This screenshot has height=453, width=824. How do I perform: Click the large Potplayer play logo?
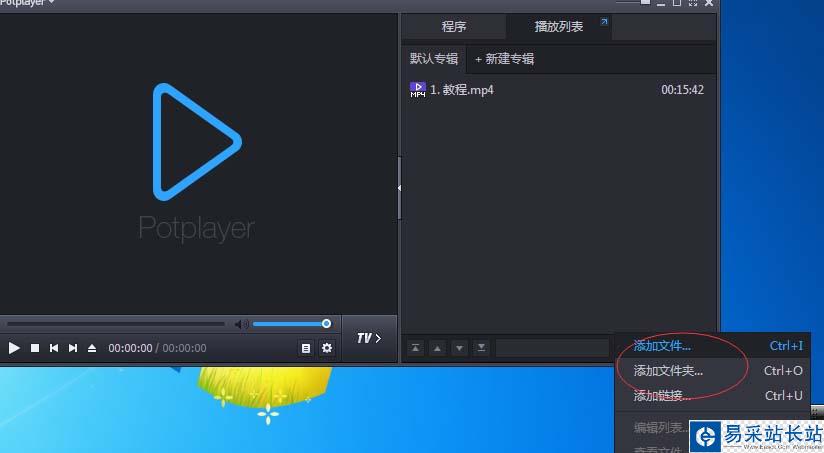[197, 142]
